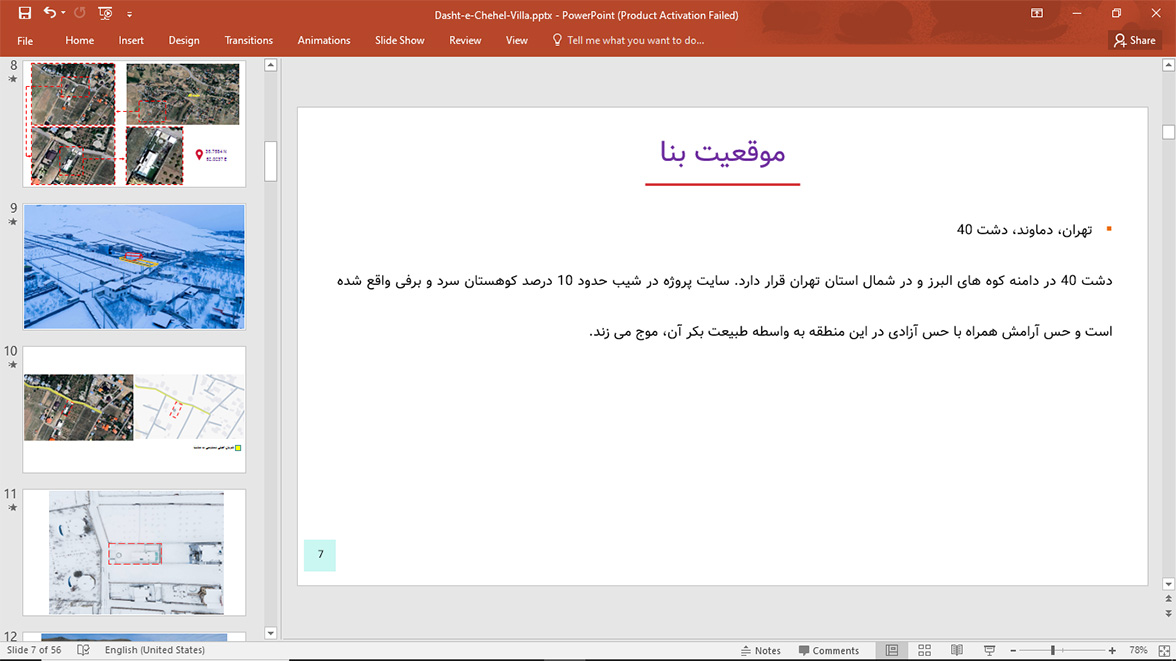Viewport: 1176px width, 661px height.
Task: Click the 78% zoom level
Action: pos(1138,650)
